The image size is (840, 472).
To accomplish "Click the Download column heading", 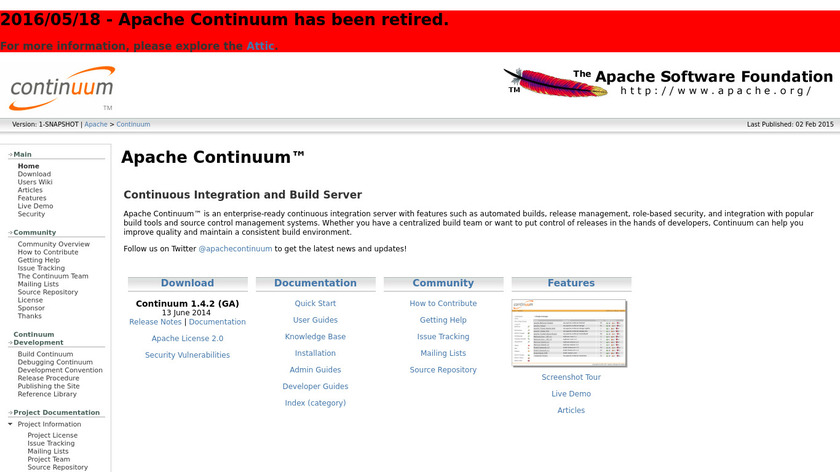I will 188,283.
